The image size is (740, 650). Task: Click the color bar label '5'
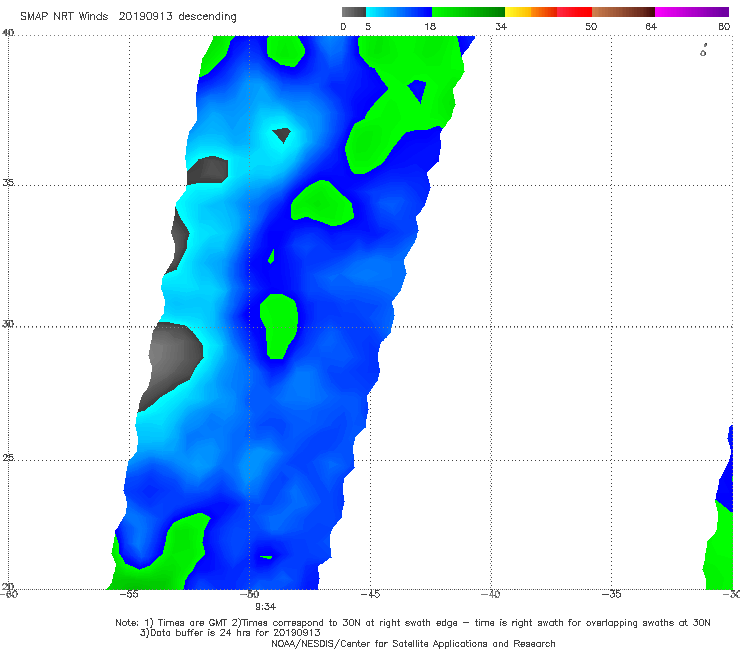coord(368,26)
